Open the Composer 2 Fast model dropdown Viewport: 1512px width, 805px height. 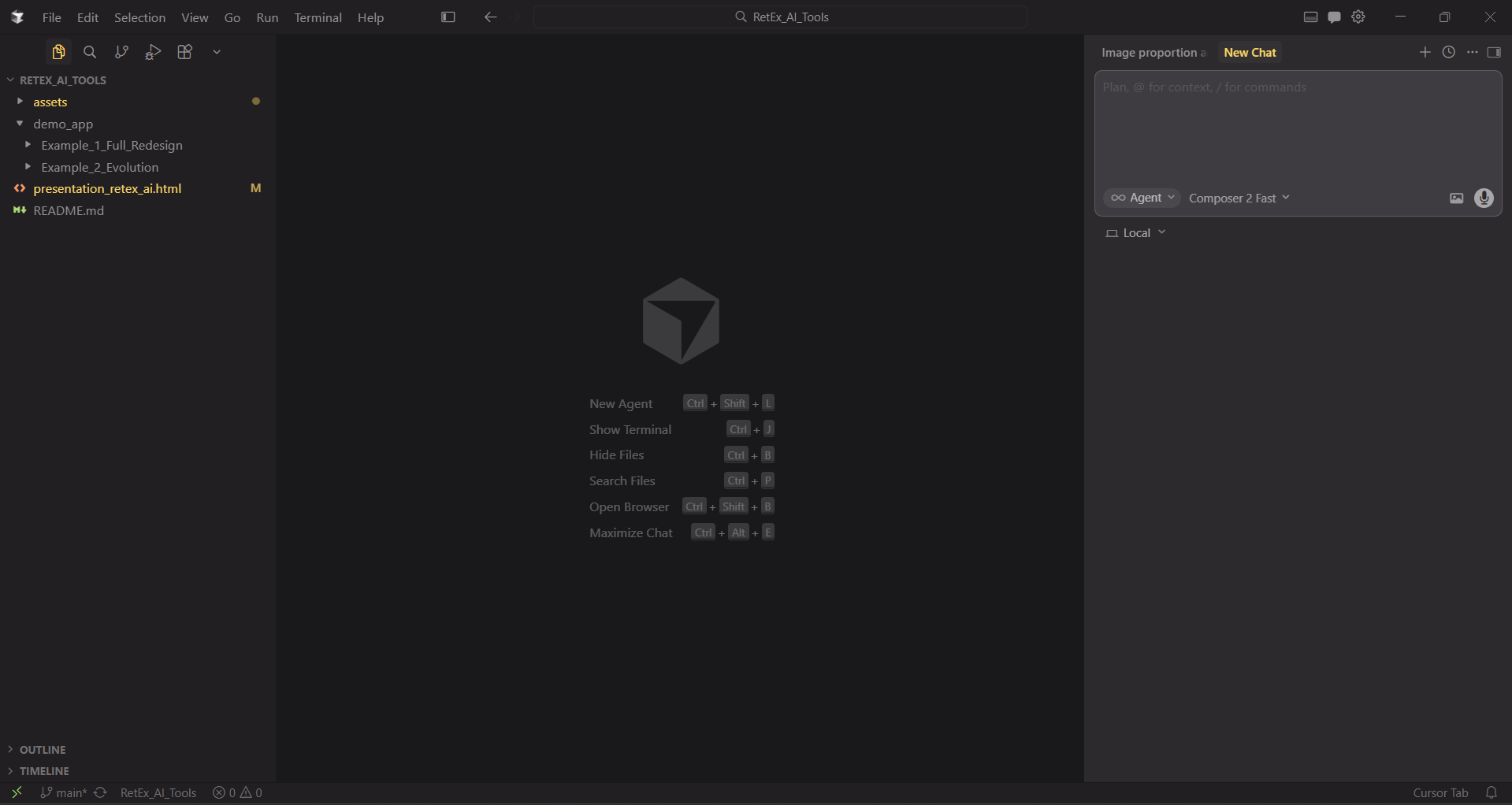pyautogui.click(x=1238, y=198)
